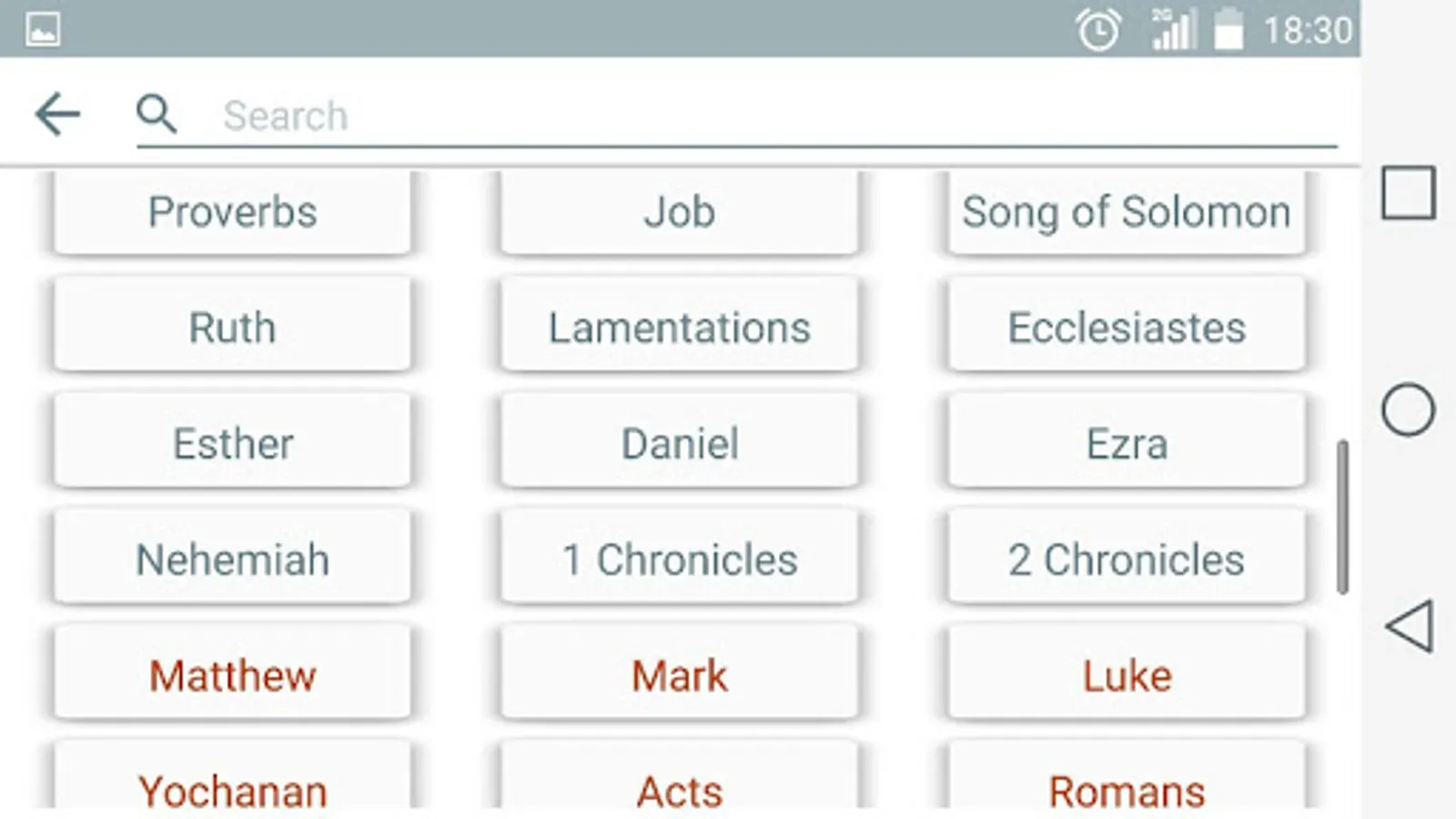Open Lamentations from the book list
Viewport: 1456px width, 819px height.
(679, 328)
